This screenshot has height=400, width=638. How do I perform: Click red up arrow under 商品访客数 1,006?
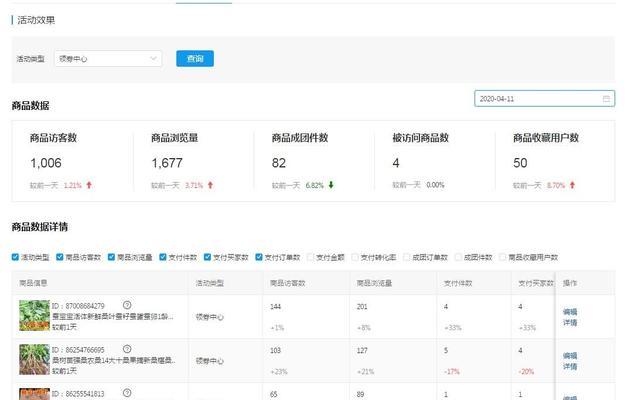coord(89,185)
